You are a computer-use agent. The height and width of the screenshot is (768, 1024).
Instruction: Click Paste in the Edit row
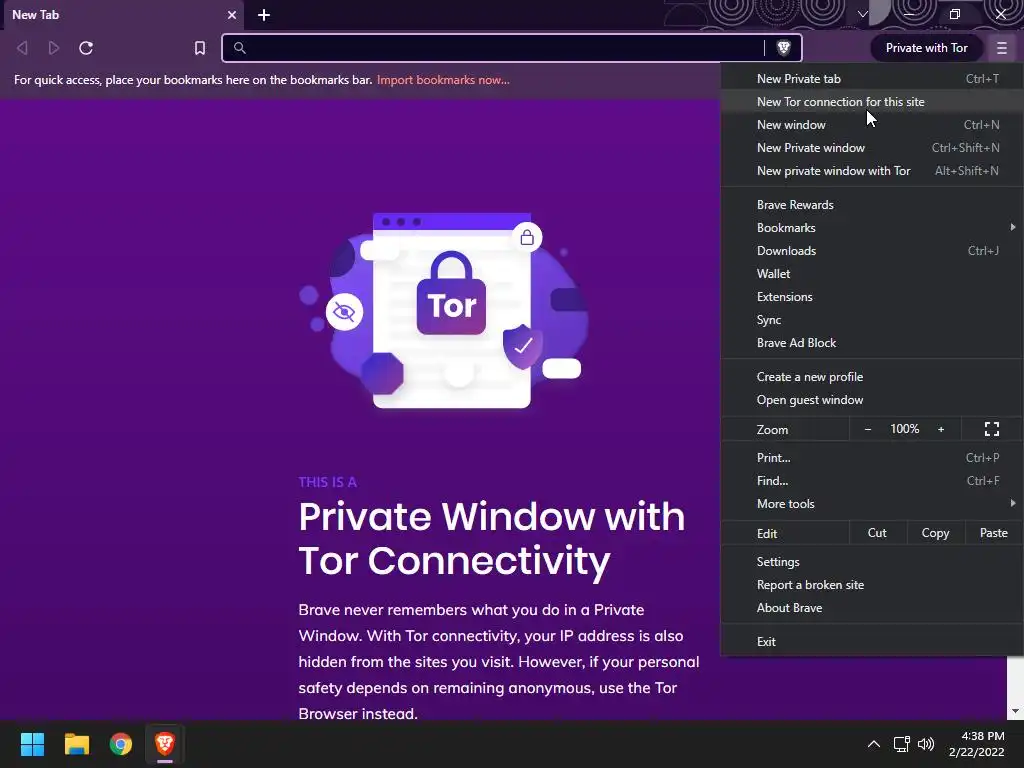click(993, 533)
